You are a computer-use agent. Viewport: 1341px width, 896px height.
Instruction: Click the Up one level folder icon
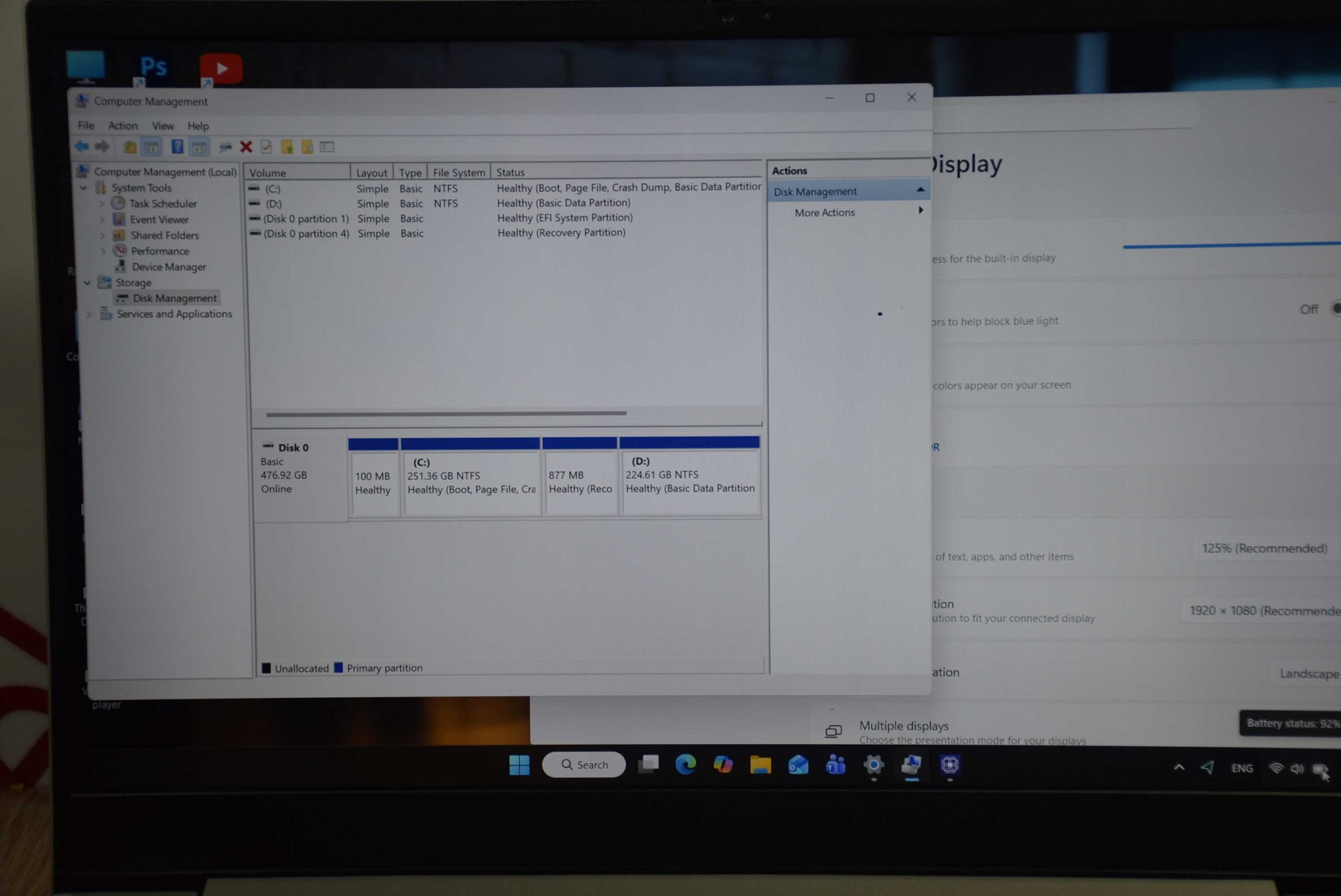[130, 148]
